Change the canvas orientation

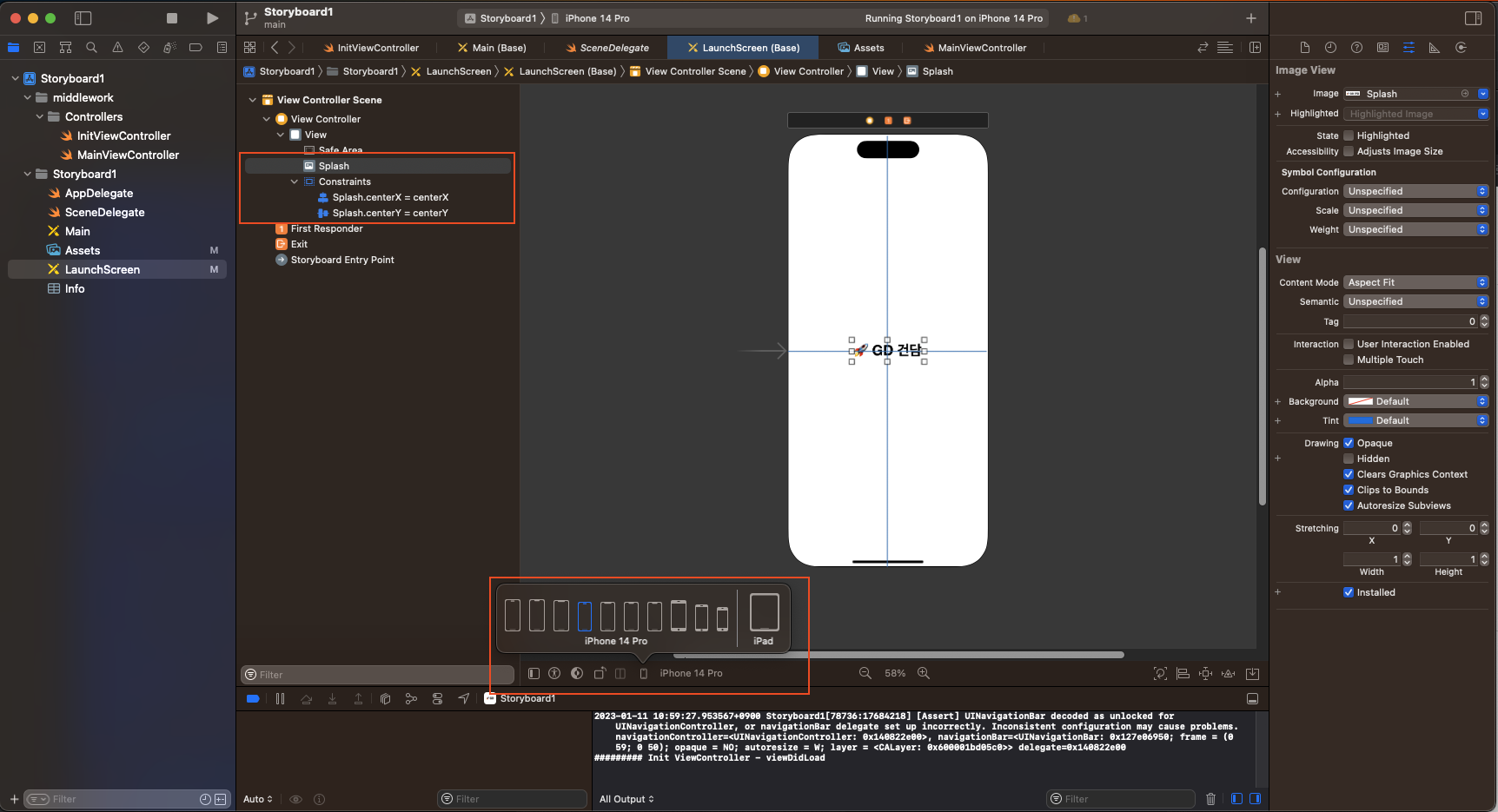[600, 673]
